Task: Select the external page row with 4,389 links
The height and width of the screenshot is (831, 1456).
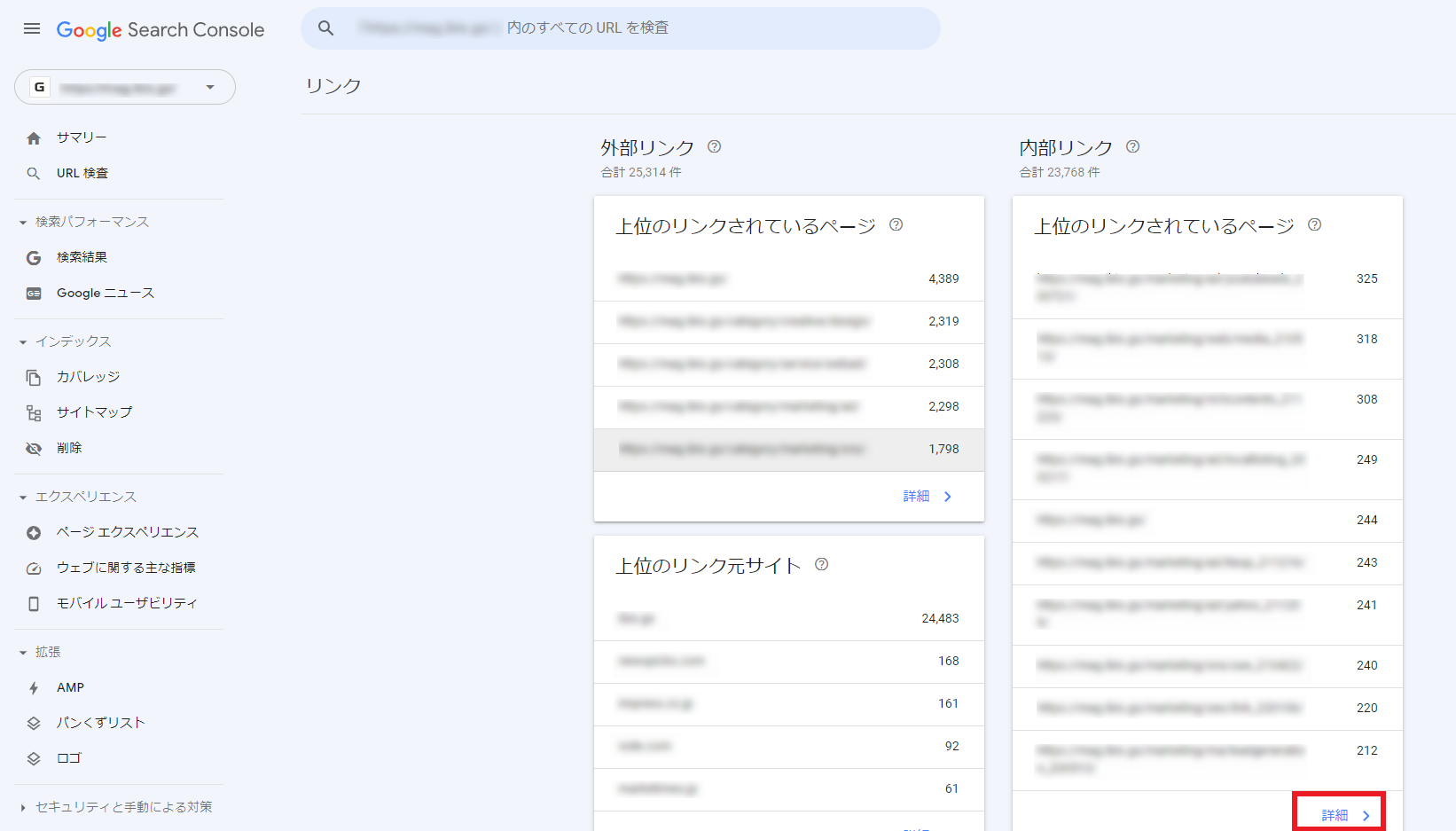Action: point(789,279)
